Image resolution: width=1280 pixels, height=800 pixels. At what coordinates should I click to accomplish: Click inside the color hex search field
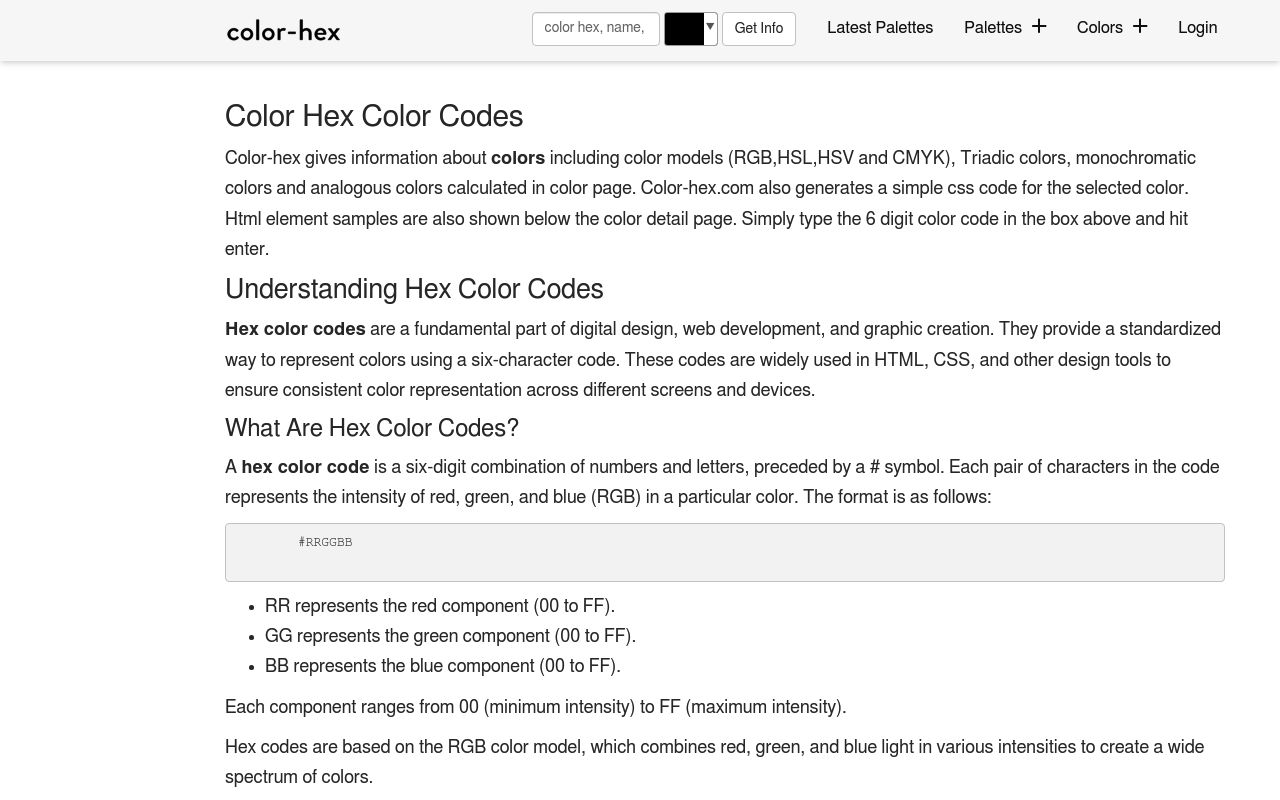click(x=595, y=29)
